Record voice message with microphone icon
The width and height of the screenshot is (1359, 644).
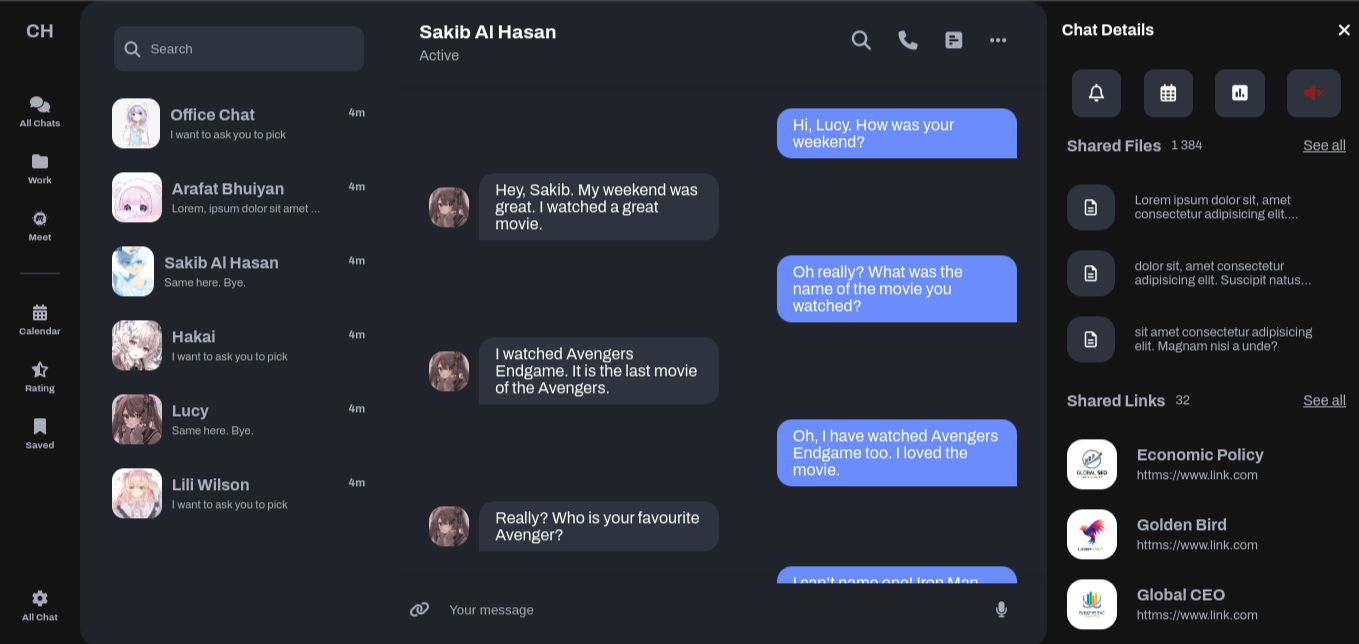coord(1001,609)
